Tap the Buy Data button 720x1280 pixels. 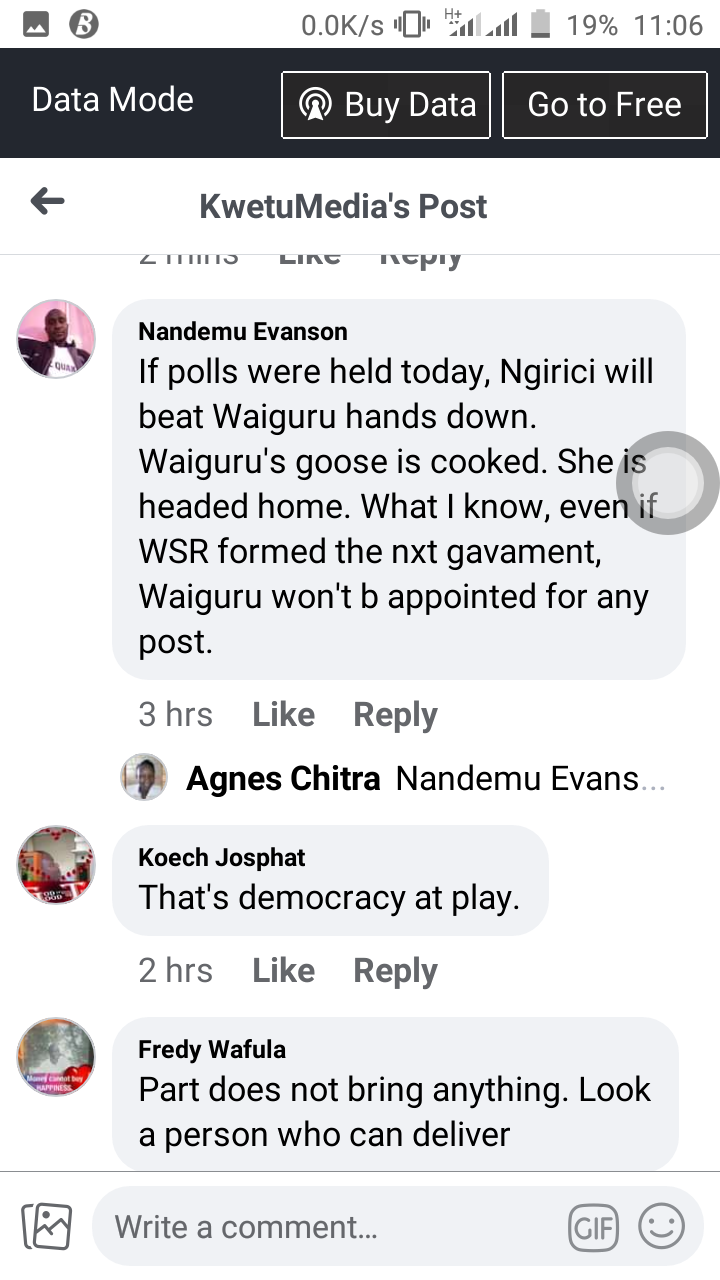click(386, 104)
